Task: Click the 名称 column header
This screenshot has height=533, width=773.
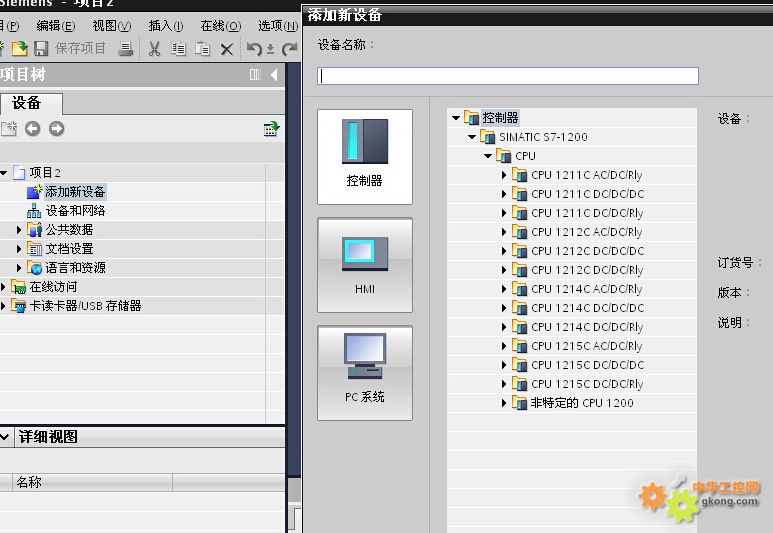Action: 92,482
